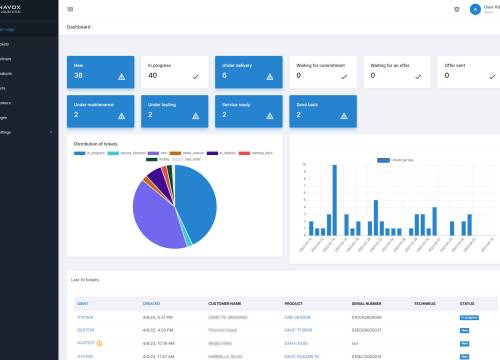Click the checkmark in the Waiting for an offer card
Screen dimensions: 500x360
(418, 77)
